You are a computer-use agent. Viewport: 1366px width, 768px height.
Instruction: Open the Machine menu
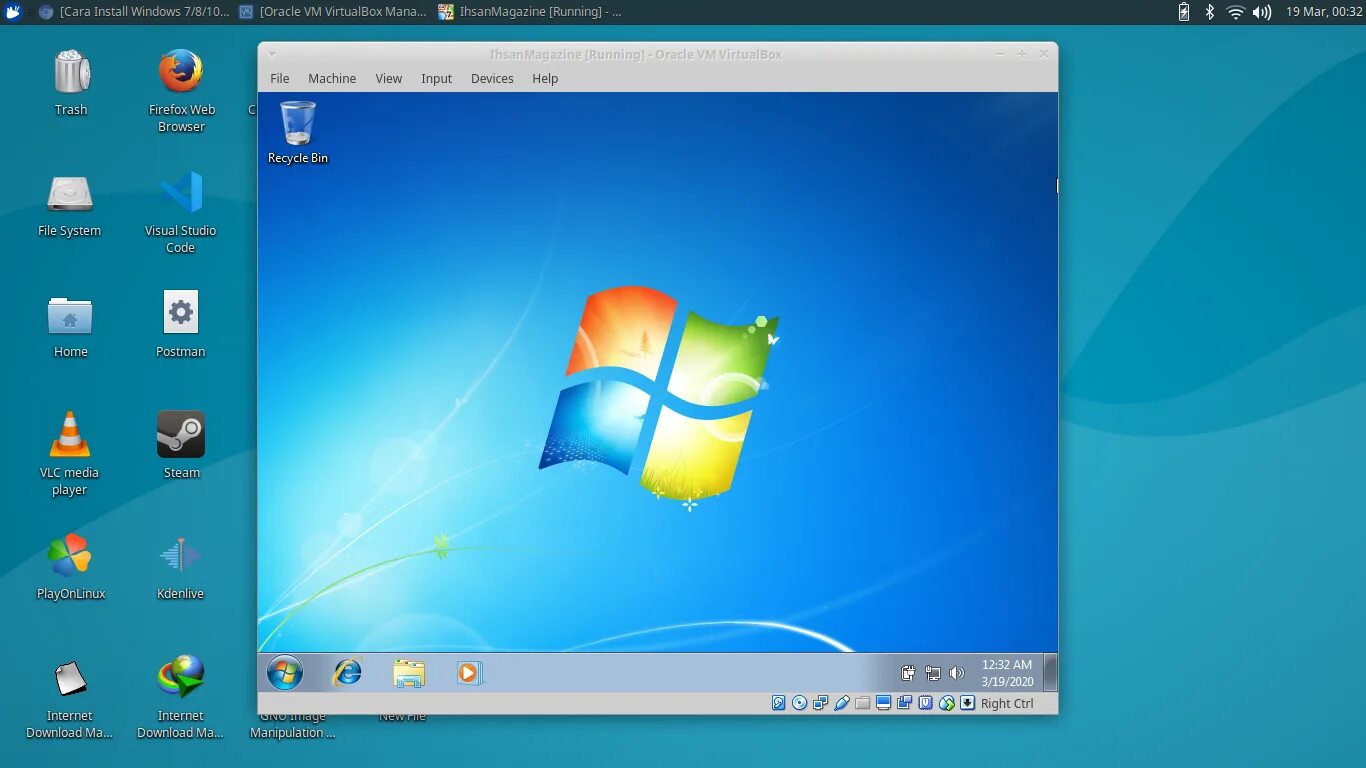332,78
